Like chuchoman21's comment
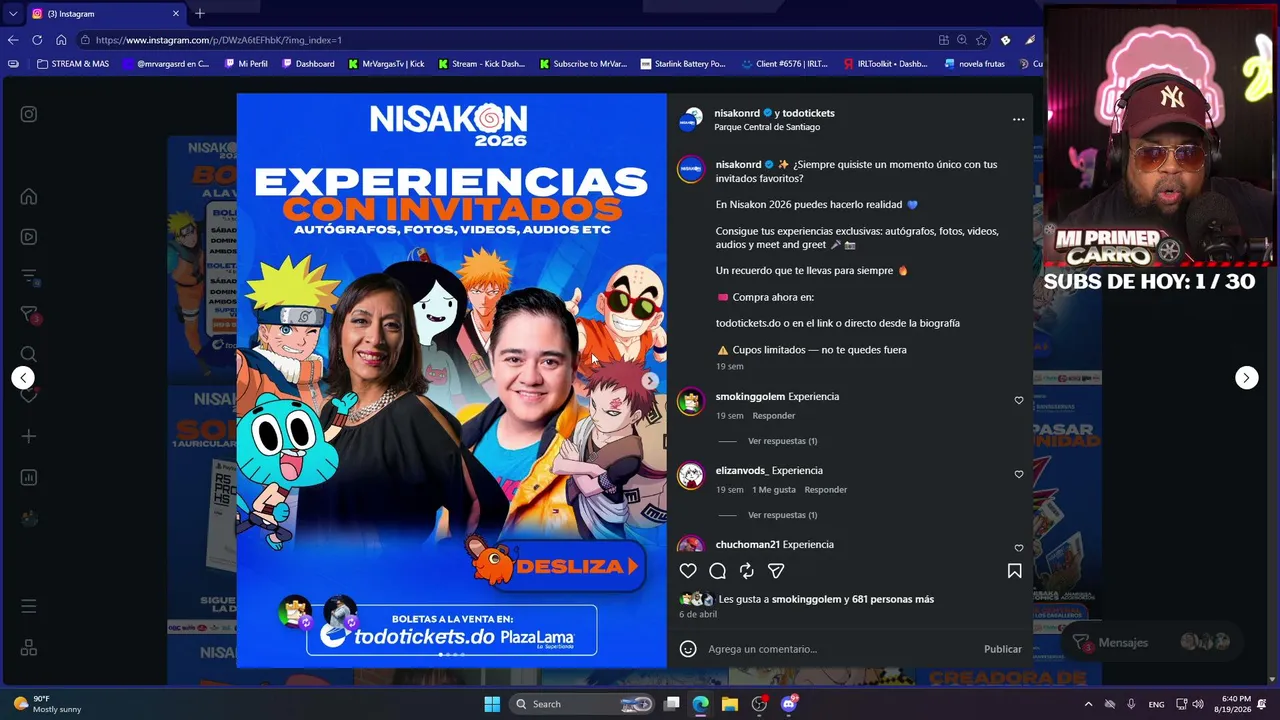Viewport: 1280px width, 720px height. (x=1019, y=548)
